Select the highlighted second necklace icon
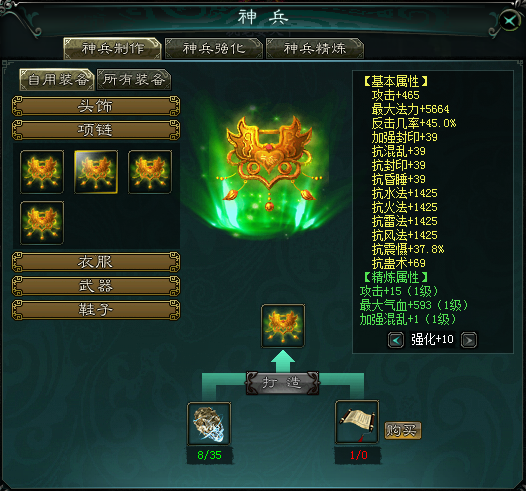Viewport: 526px width, 491px height. [x=96, y=172]
